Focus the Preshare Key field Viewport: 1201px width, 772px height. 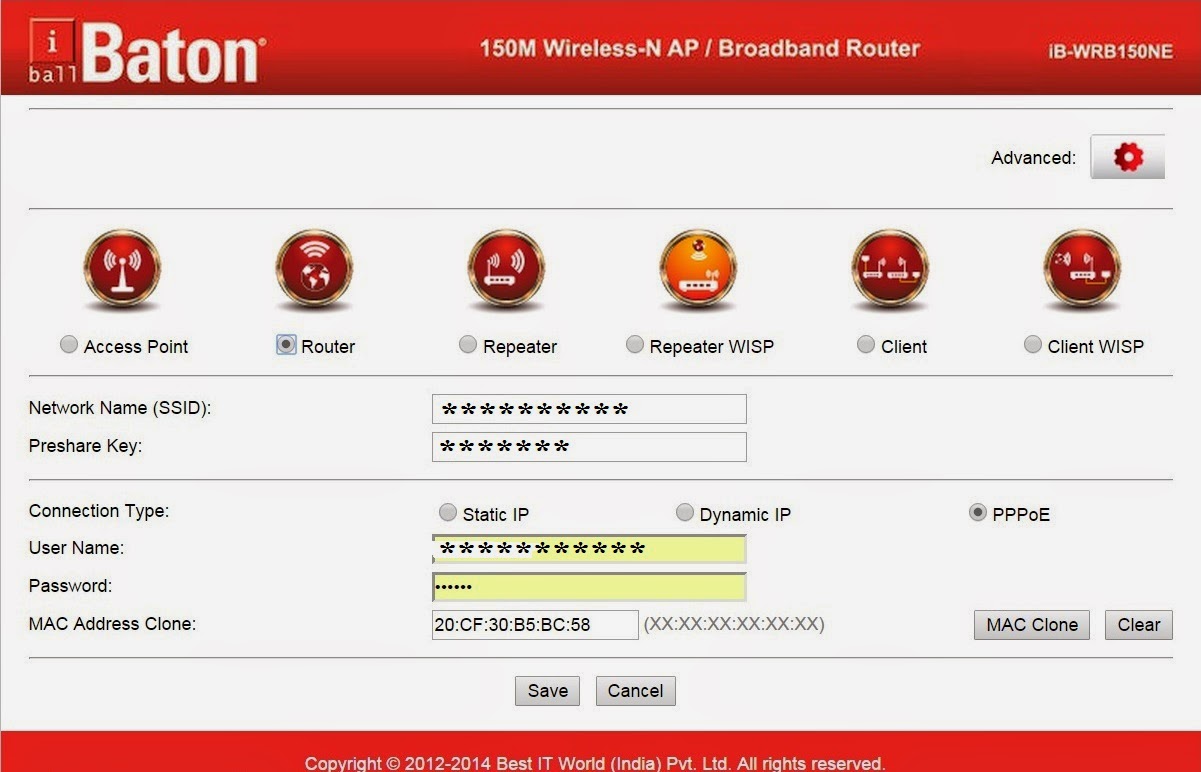(589, 447)
